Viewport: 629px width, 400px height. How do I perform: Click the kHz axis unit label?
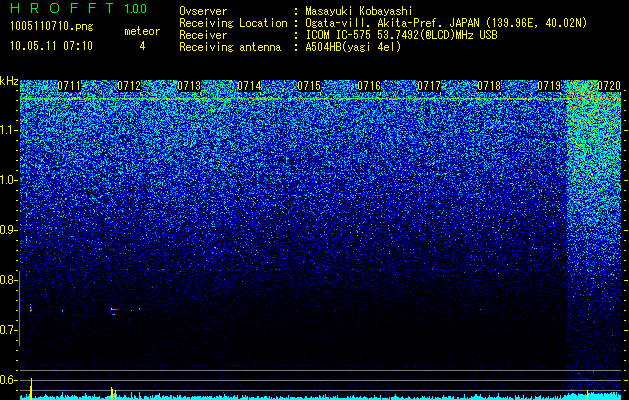point(9,81)
